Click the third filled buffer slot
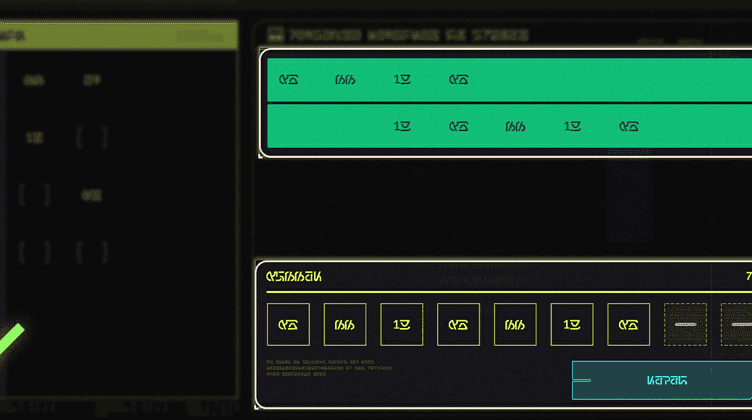Viewport: 752px width, 420px height. (x=401, y=325)
